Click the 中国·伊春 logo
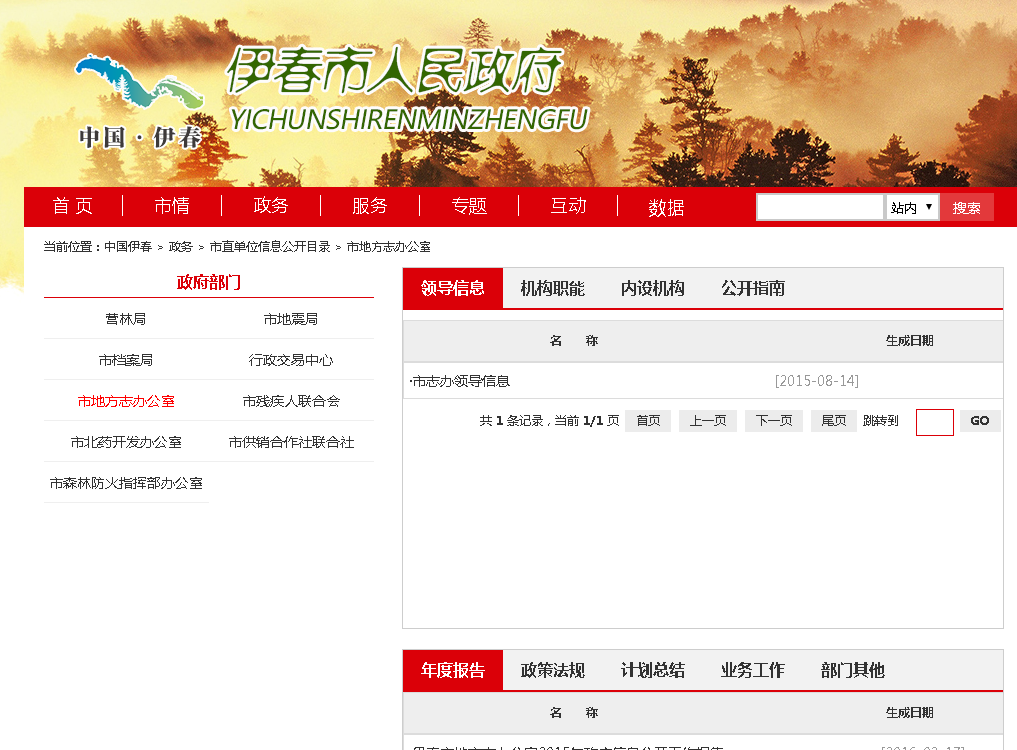 click(x=140, y=103)
